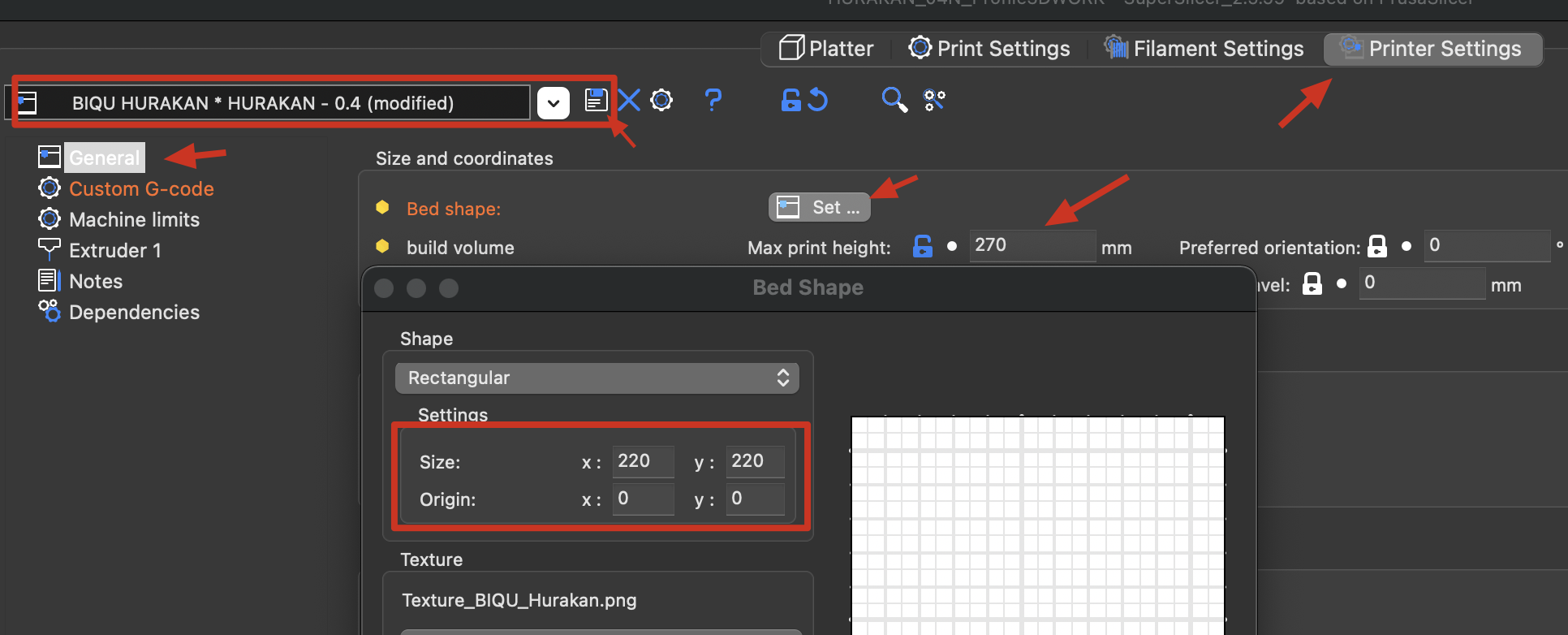Toggle the lock beside Max print height
The width and height of the screenshot is (1568, 635).
pos(923,246)
